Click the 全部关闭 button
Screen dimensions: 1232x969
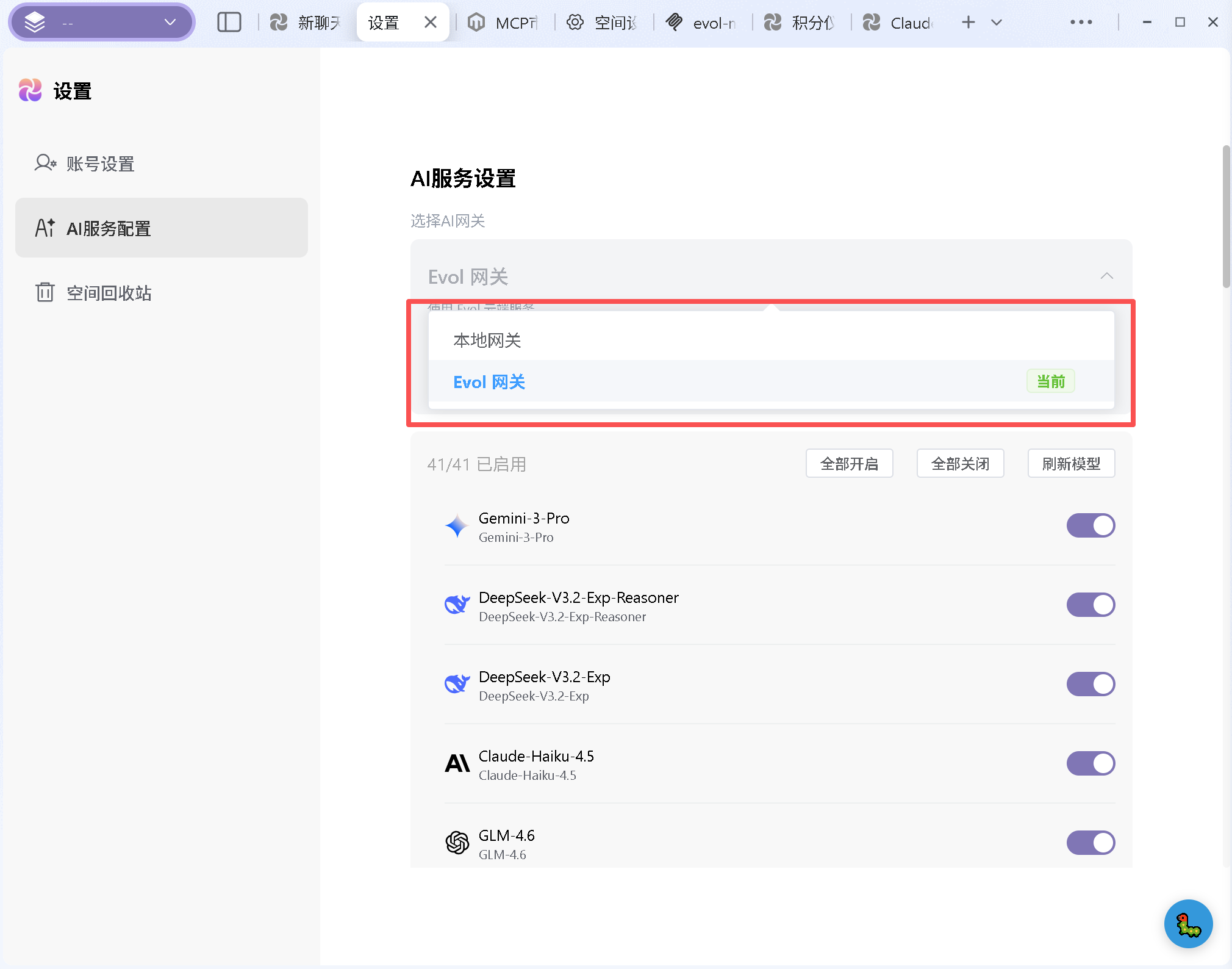pos(960,464)
